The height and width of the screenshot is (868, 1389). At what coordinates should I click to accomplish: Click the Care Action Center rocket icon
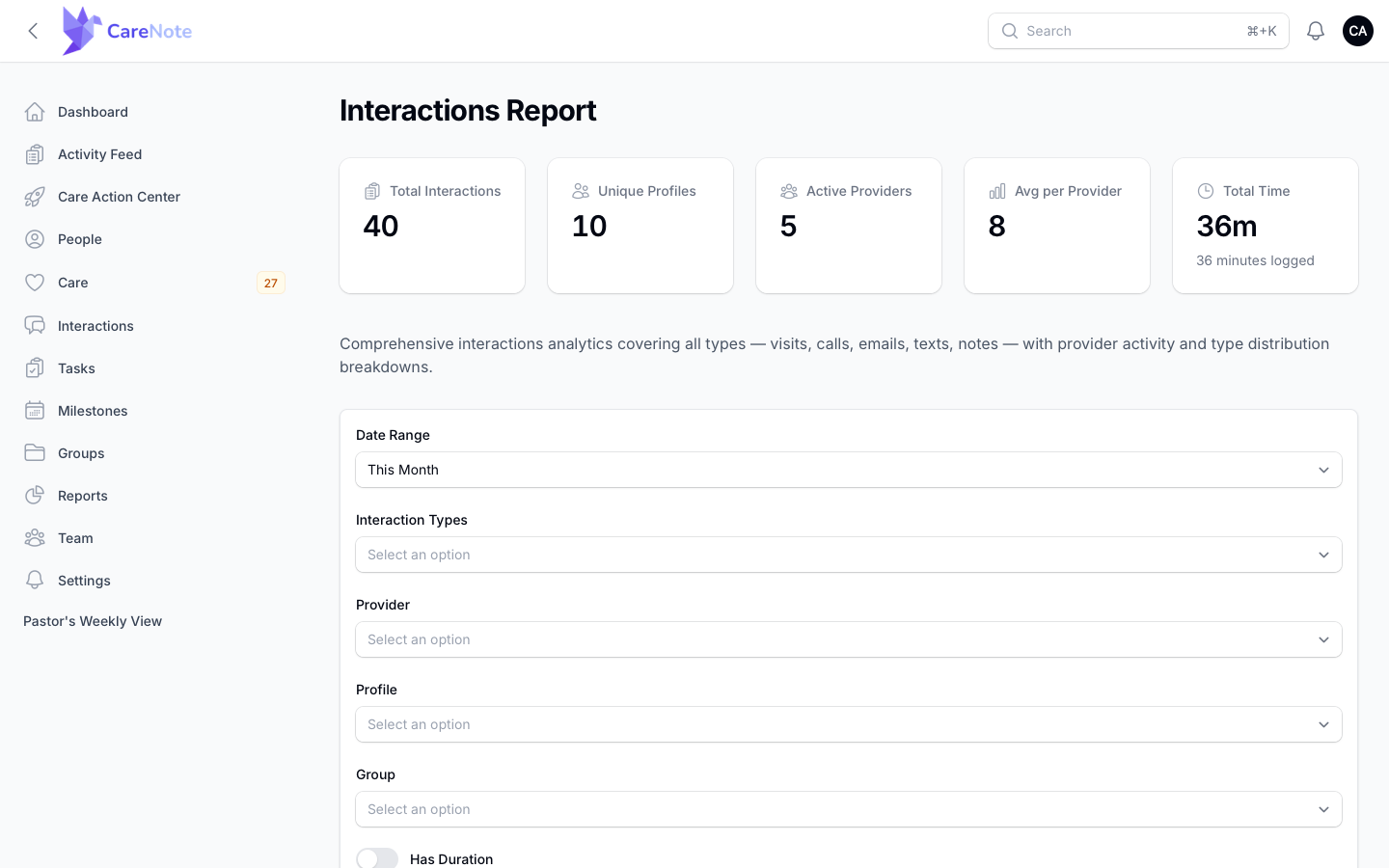[x=35, y=197]
